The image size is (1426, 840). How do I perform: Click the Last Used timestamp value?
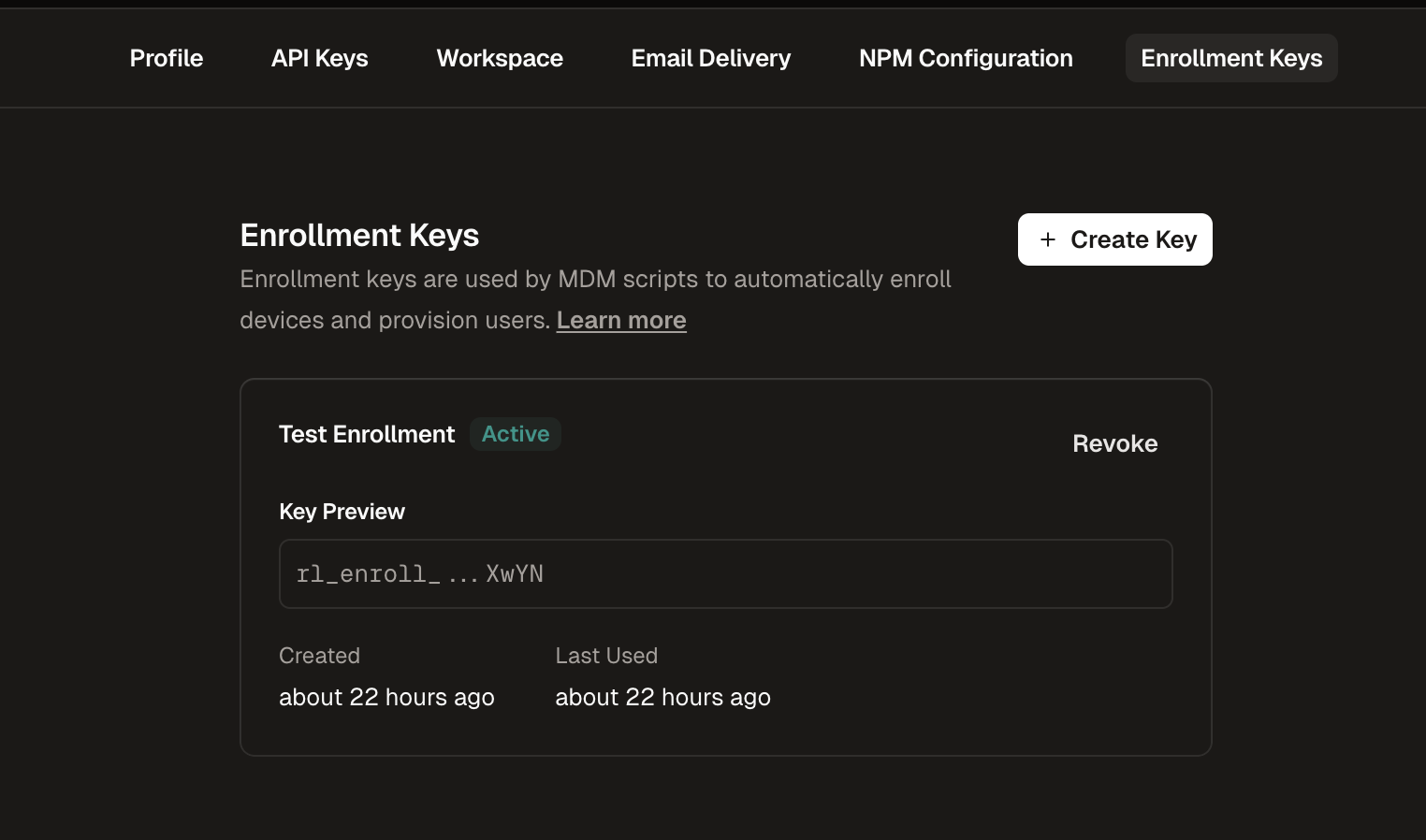(x=662, y=697)
